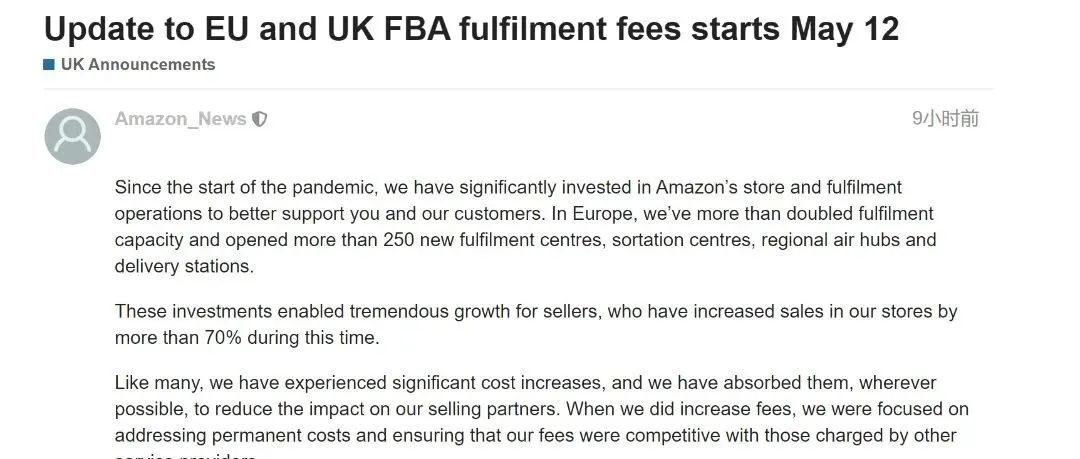Image resolution: width=1080 pixels, height=459 pixels.
Task: Click the topic title heading
Action: [471, 29]
